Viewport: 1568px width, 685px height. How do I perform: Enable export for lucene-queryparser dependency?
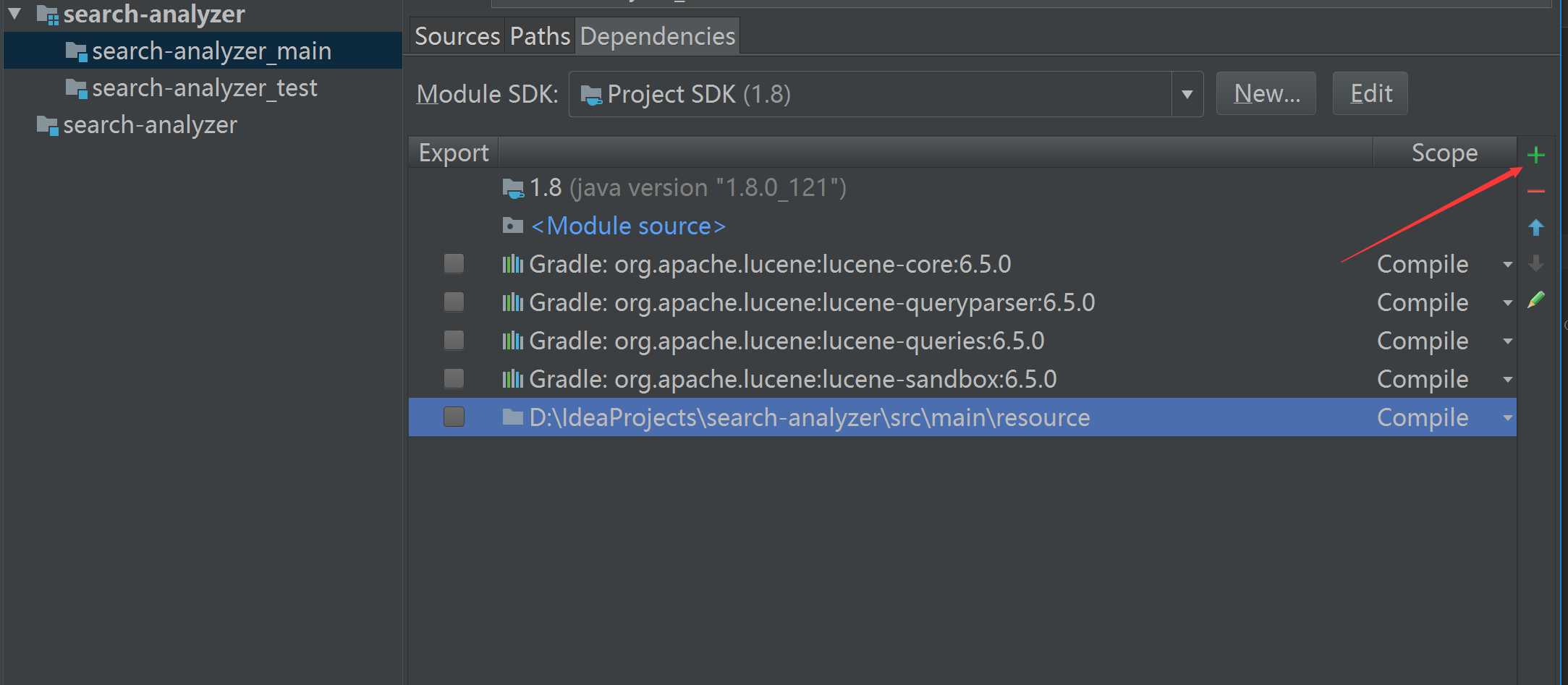(454, 302)
